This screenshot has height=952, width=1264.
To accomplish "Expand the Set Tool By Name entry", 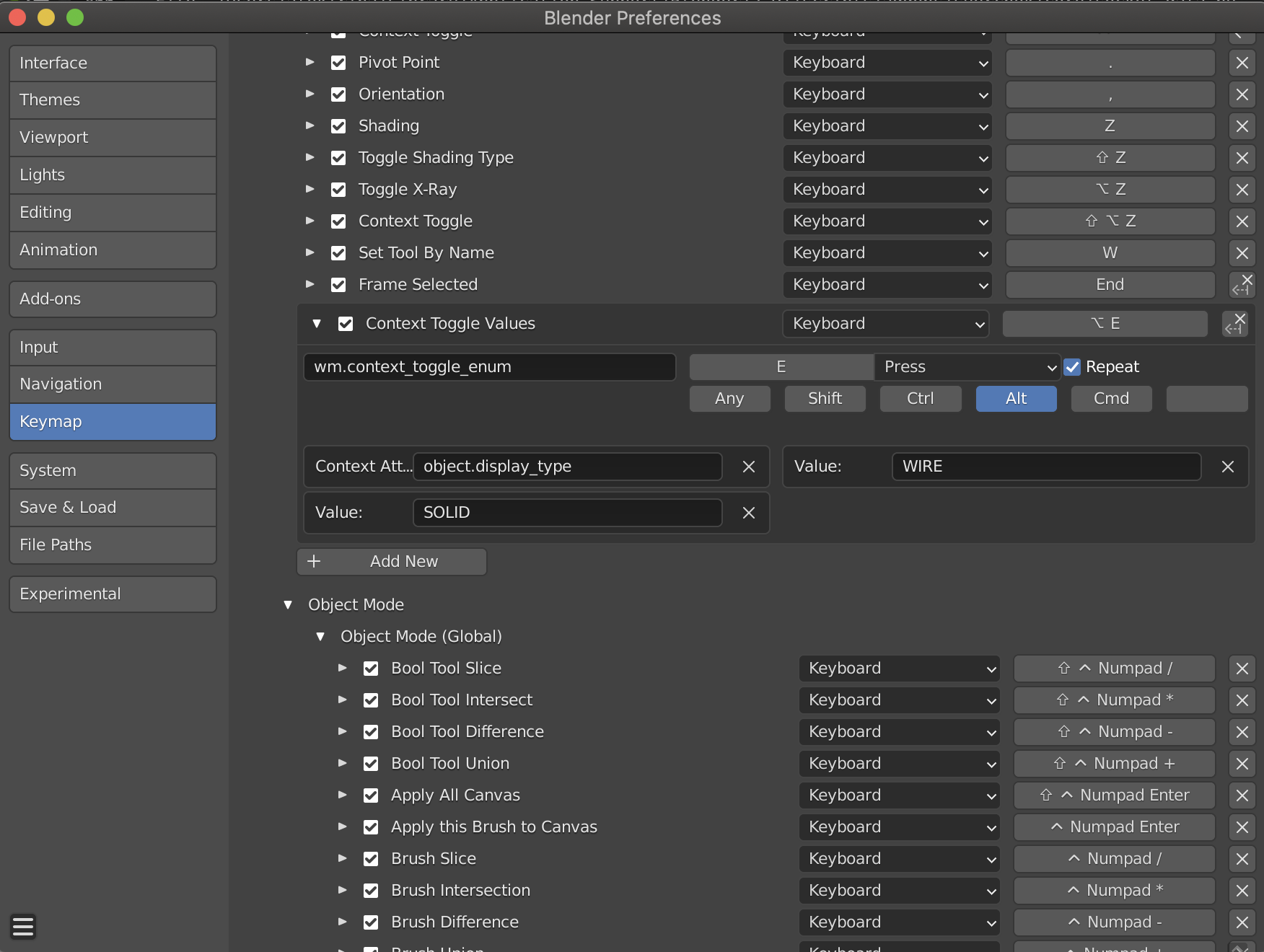I will coord(310,252).
